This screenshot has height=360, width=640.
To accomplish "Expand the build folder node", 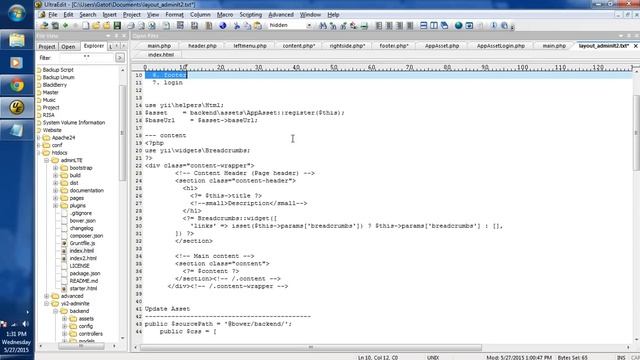I will tap(56, 176).
